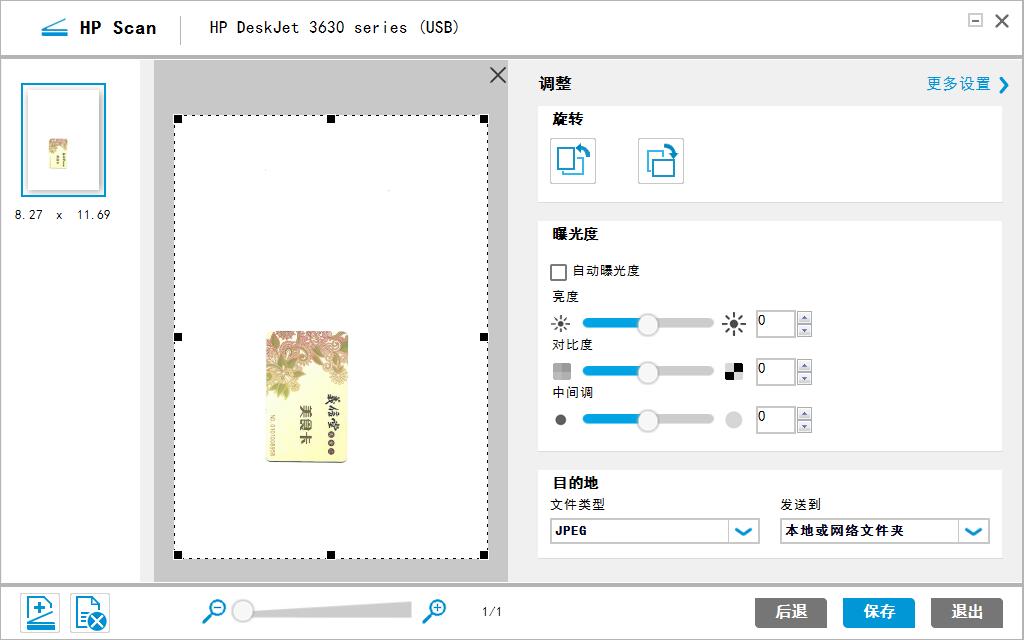Viewport: 1024px width, 640px height.
Task: Click the high contrast checker icon
Action: click(x=734, y=372)
